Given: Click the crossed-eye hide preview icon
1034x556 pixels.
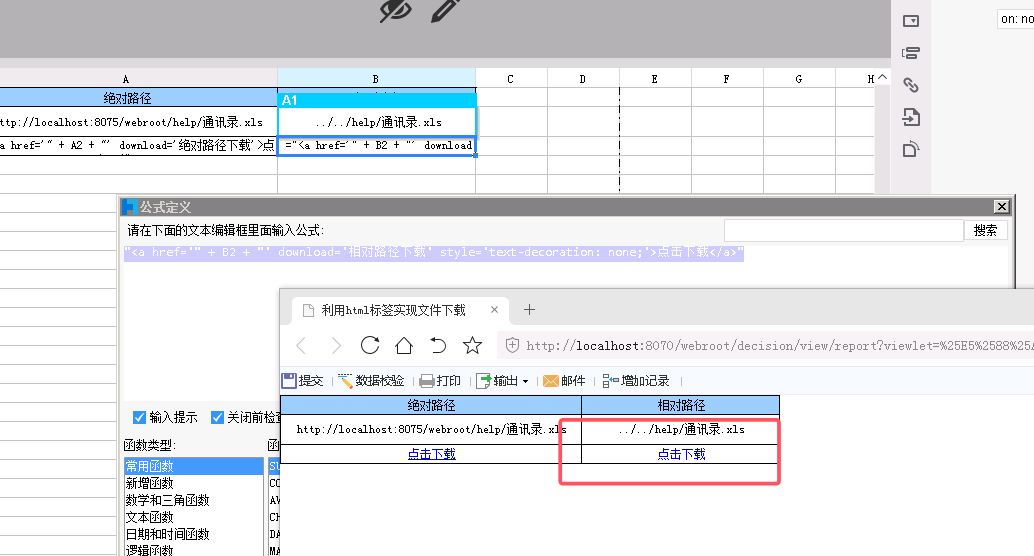Looking at the screenshot, I should tap(395, 11).
